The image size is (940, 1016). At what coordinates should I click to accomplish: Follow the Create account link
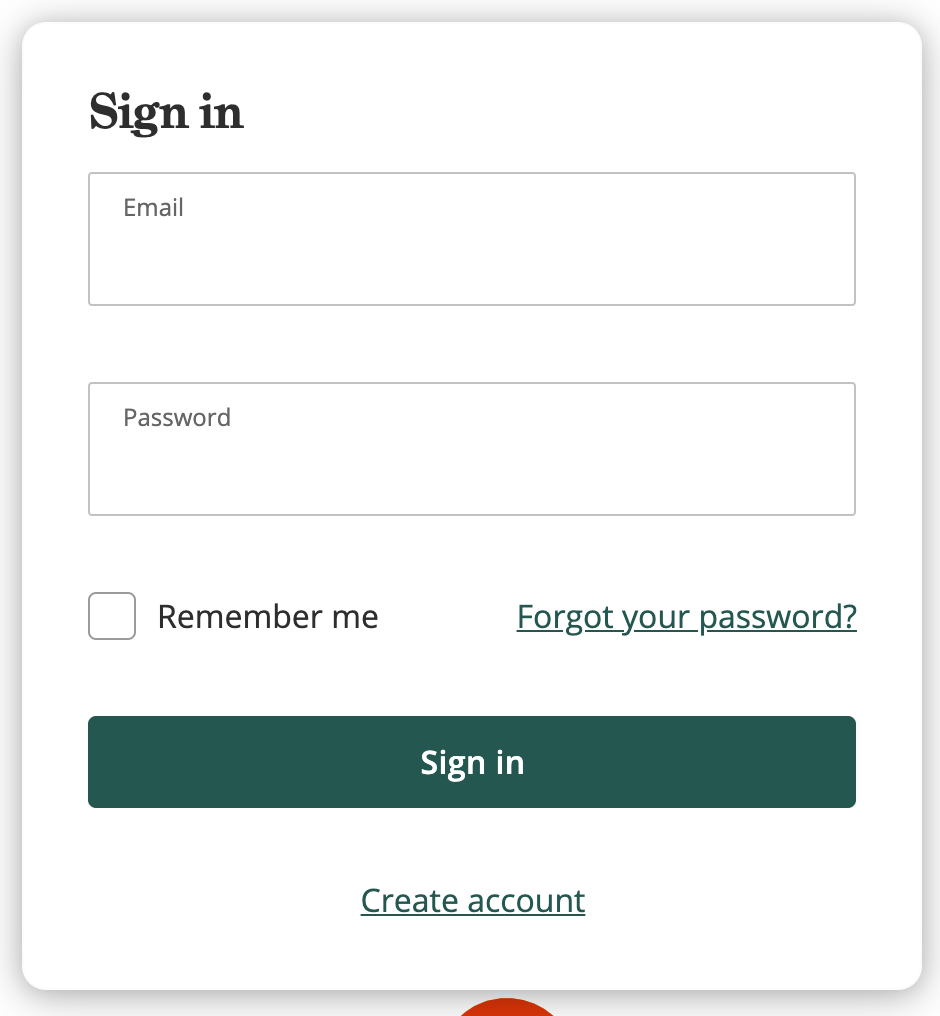[472, 900]
